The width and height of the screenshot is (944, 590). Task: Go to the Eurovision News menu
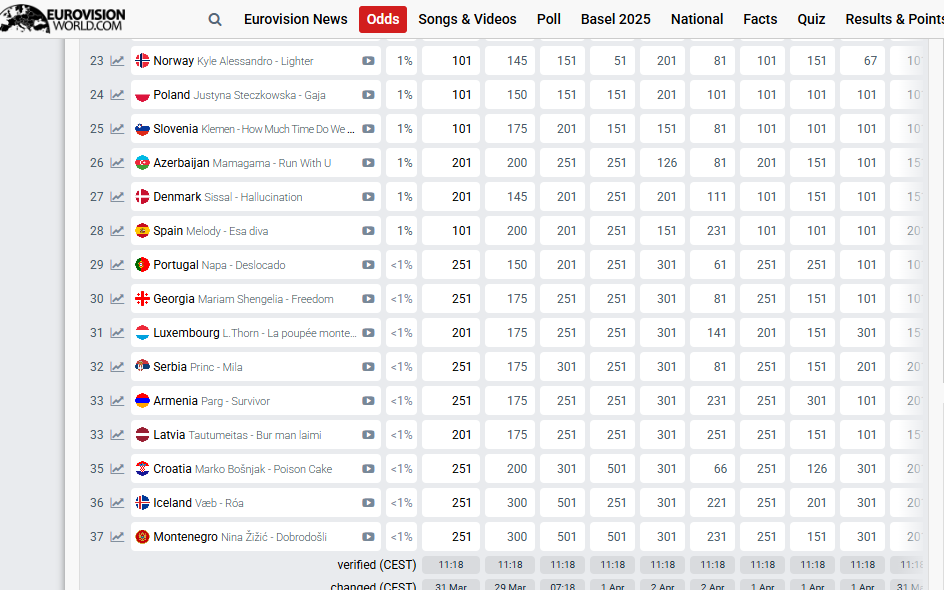(x=296, y=19)
